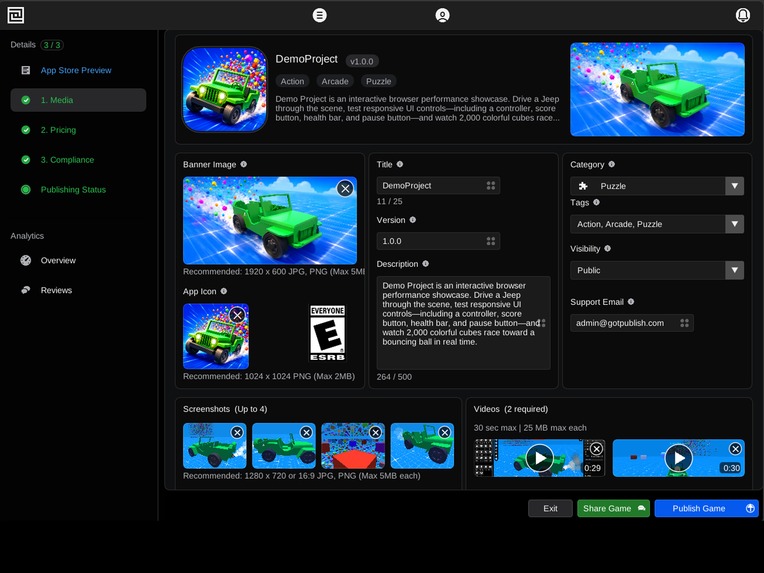Click the Banner Image preview thumbnail

click(x=270, y=220)
